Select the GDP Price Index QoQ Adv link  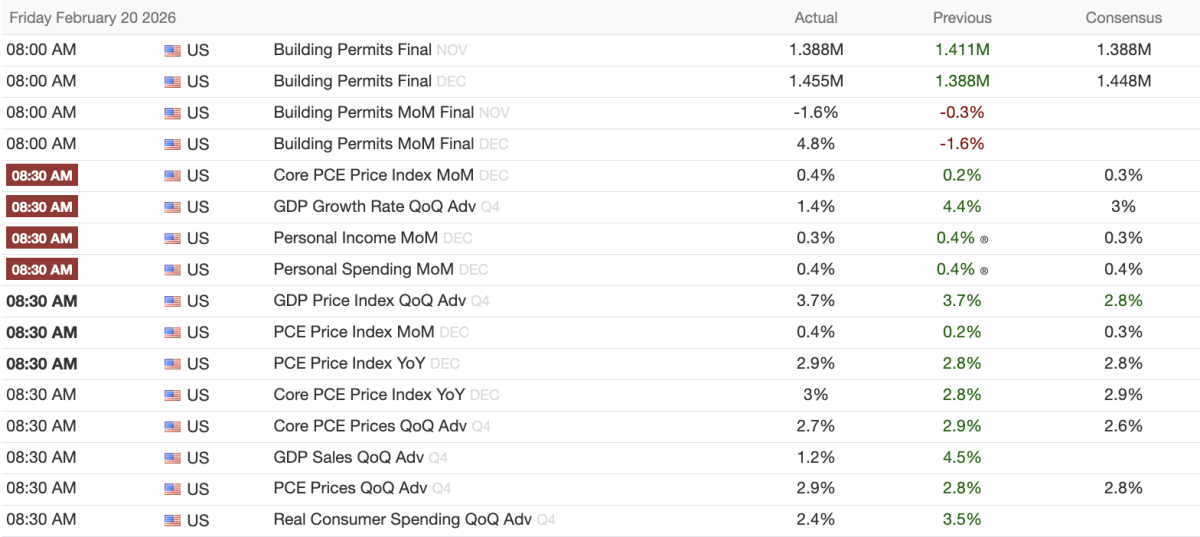[x=370, y=301]
